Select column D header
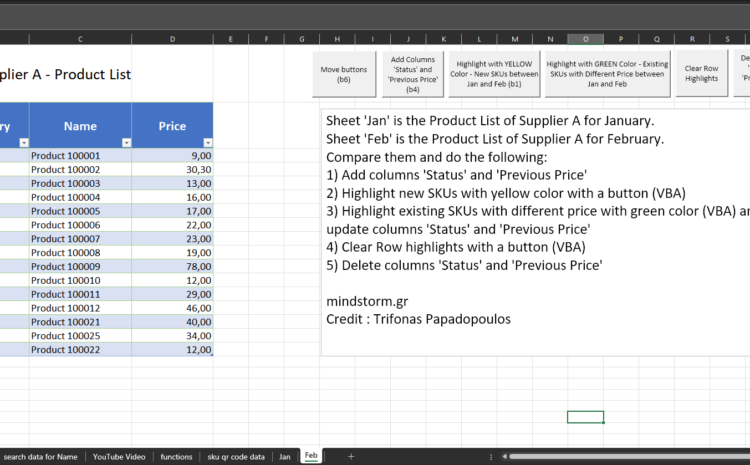The height and width of the screenshot is (465, 750). point(172,39)
